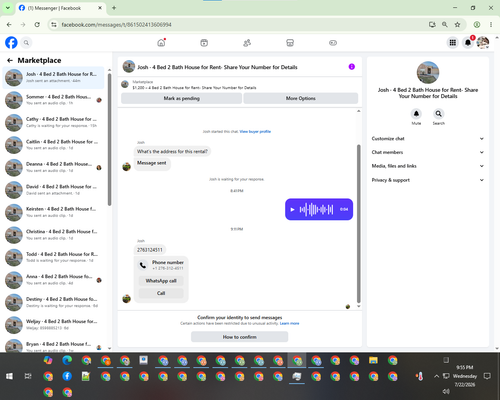Open the Facebook logo home link
Viewport: 500px width, 400px height.
(11, 43)
